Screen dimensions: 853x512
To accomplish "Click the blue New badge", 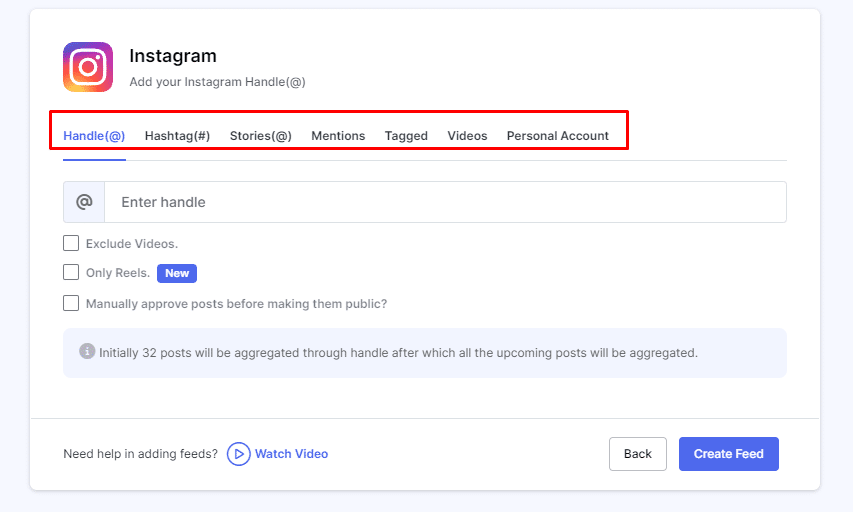I will (177, 273).
